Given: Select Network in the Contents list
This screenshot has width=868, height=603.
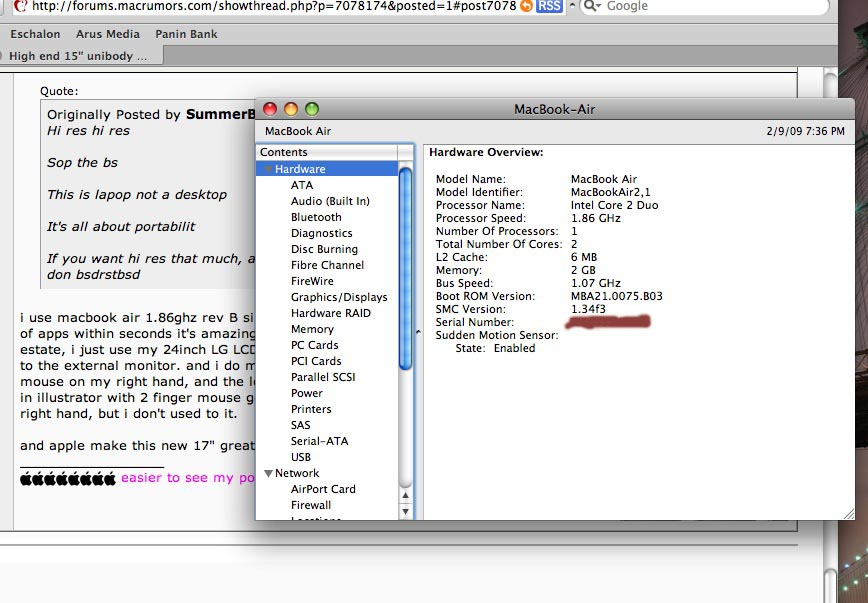Looking at the screenshot, I should pyautogui.click(x=297, y=473).
